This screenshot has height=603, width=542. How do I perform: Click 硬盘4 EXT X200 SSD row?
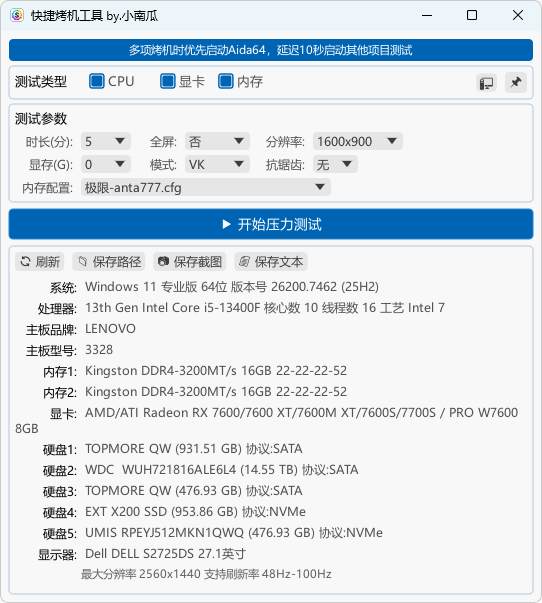click(174, 512)
